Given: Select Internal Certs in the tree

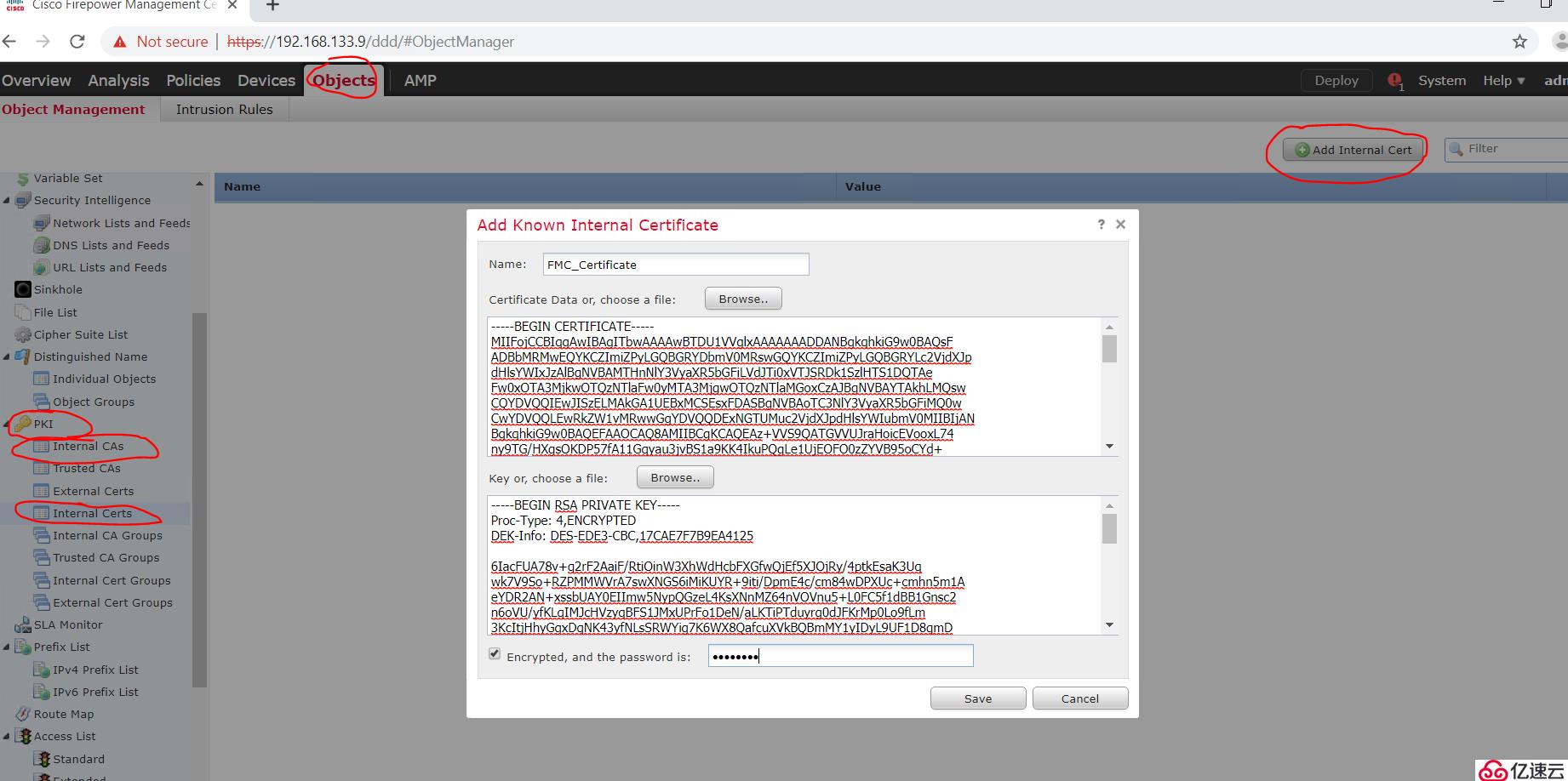Looking at the screenshot, I should (92, 513).
